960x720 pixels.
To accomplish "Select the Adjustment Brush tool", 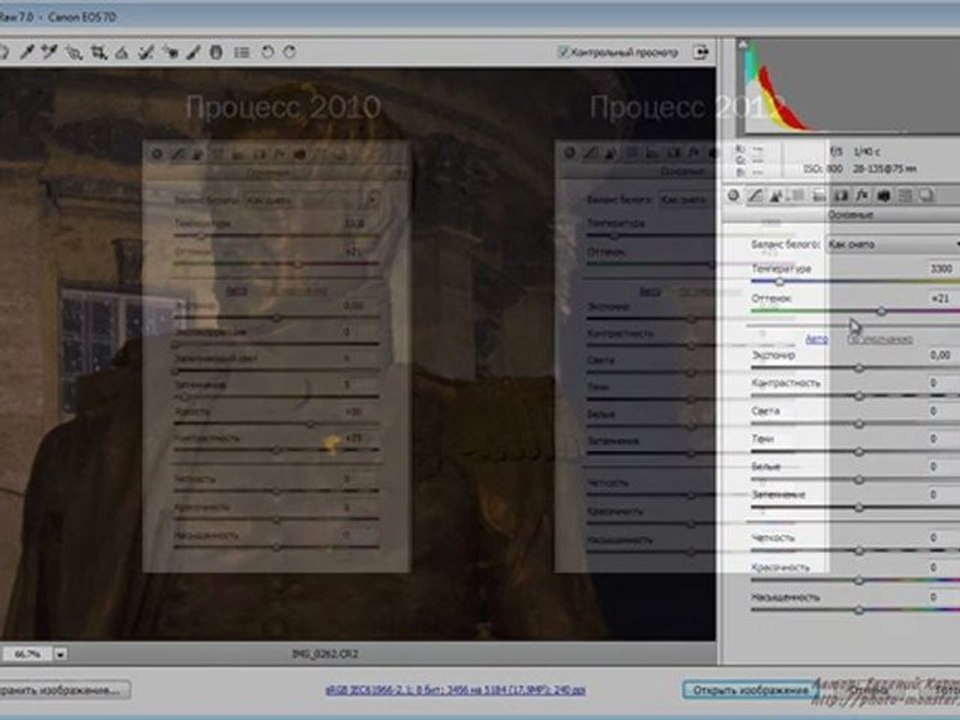I will pos(193,53).
